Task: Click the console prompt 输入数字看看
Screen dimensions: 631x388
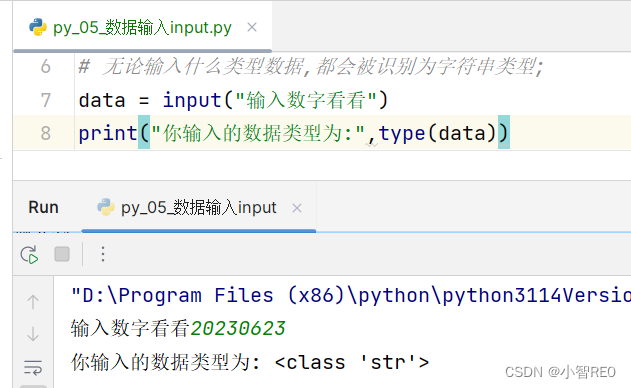Action: [130, 329]
